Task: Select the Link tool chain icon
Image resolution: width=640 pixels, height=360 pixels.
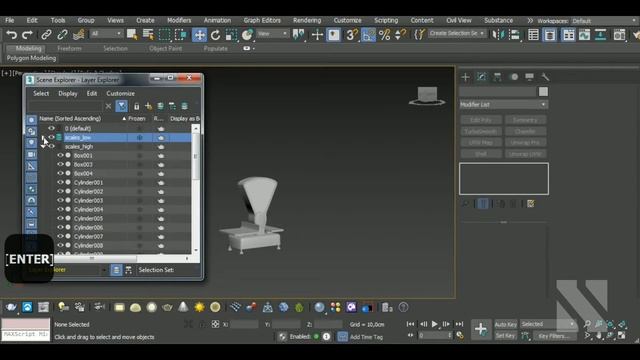Action: click(x=46, y=35)
